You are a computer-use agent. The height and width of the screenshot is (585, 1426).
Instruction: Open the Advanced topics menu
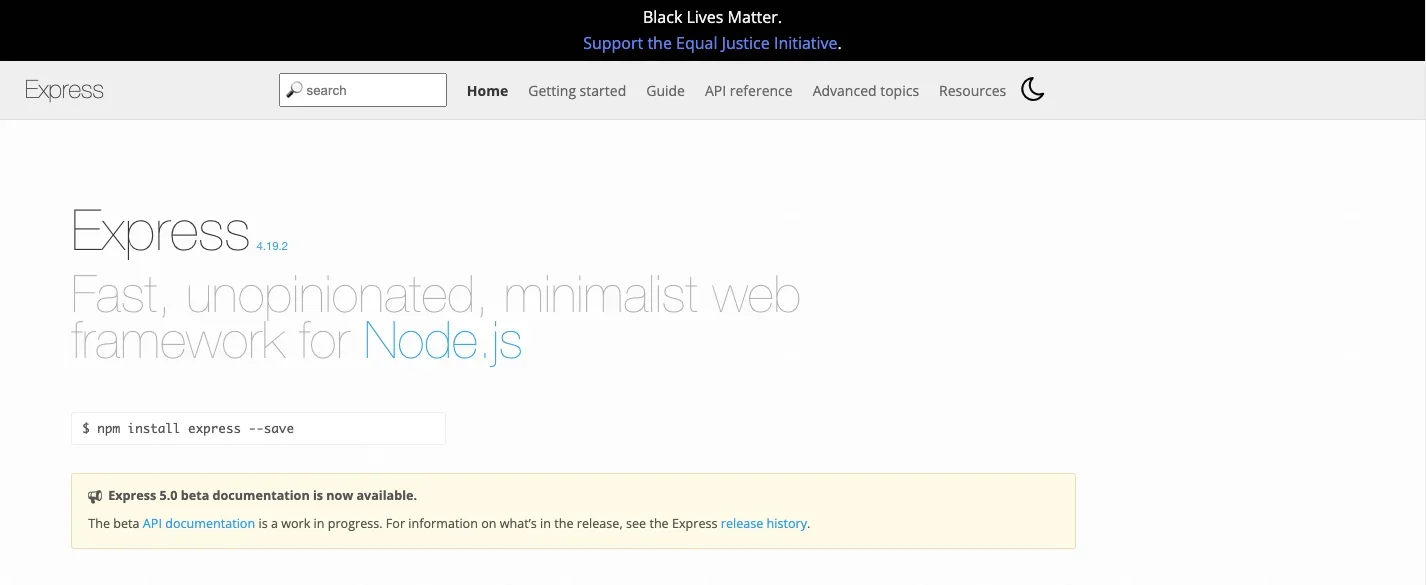[865, 91]
